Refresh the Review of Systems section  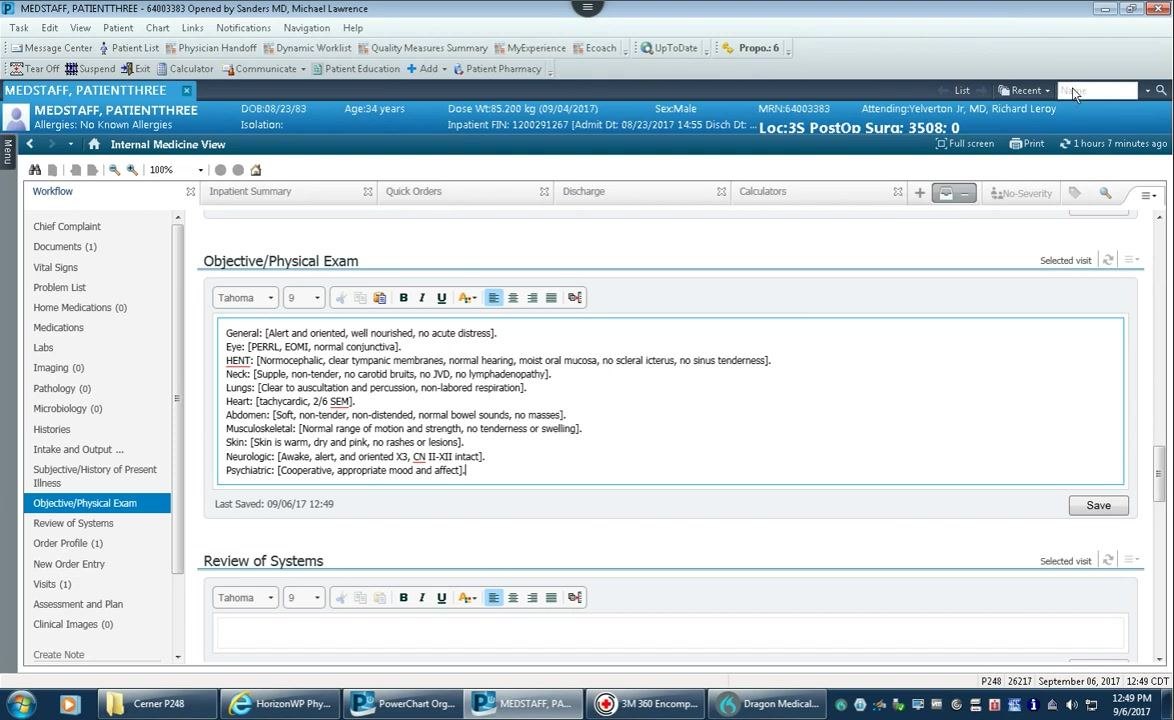[x=1108, y=560]
